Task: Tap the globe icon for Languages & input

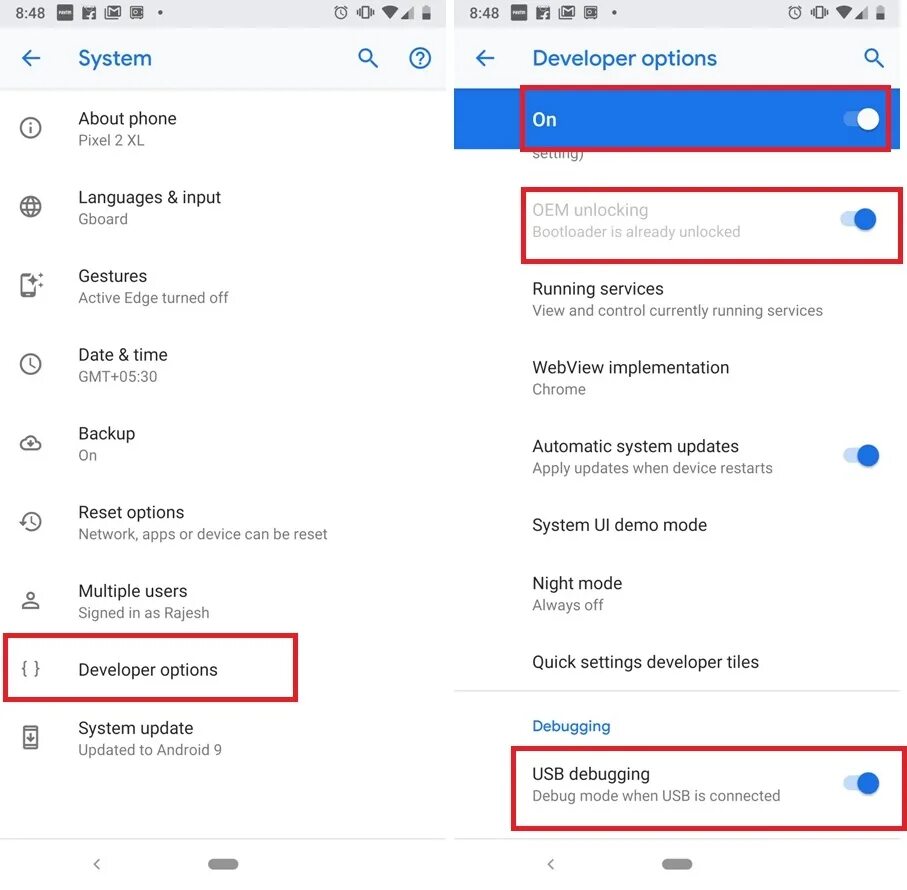Action: pos(31,206)
